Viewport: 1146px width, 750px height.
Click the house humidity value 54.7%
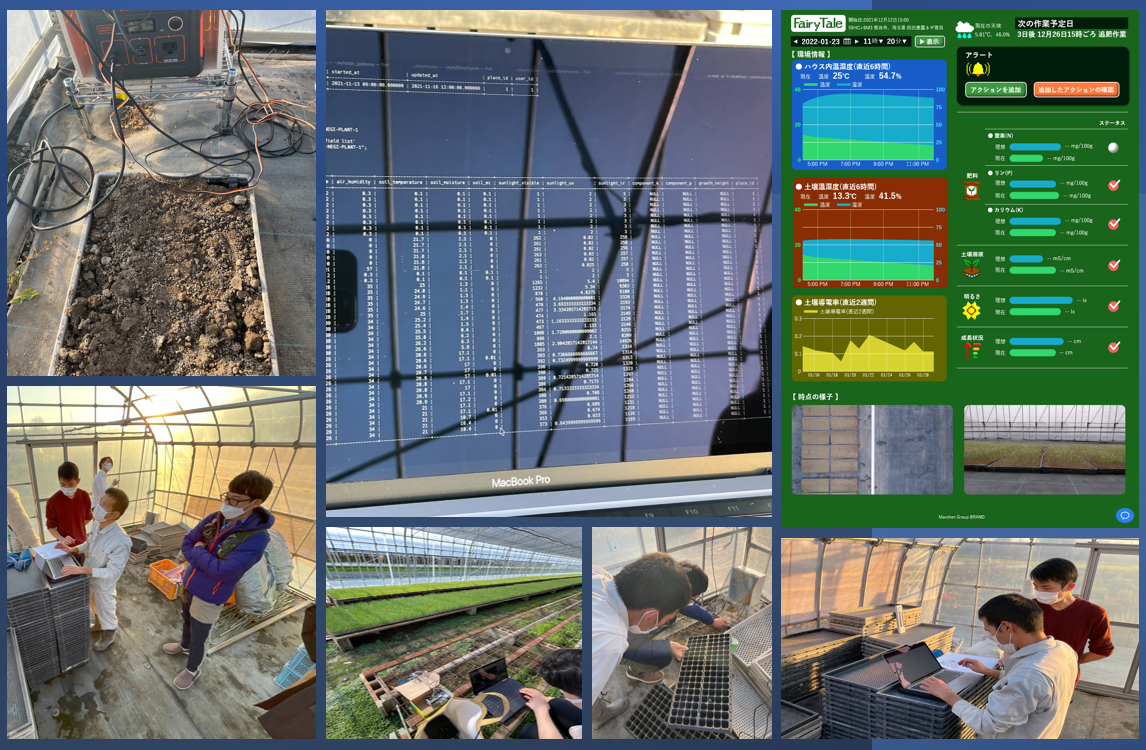(x=889, y=76)
